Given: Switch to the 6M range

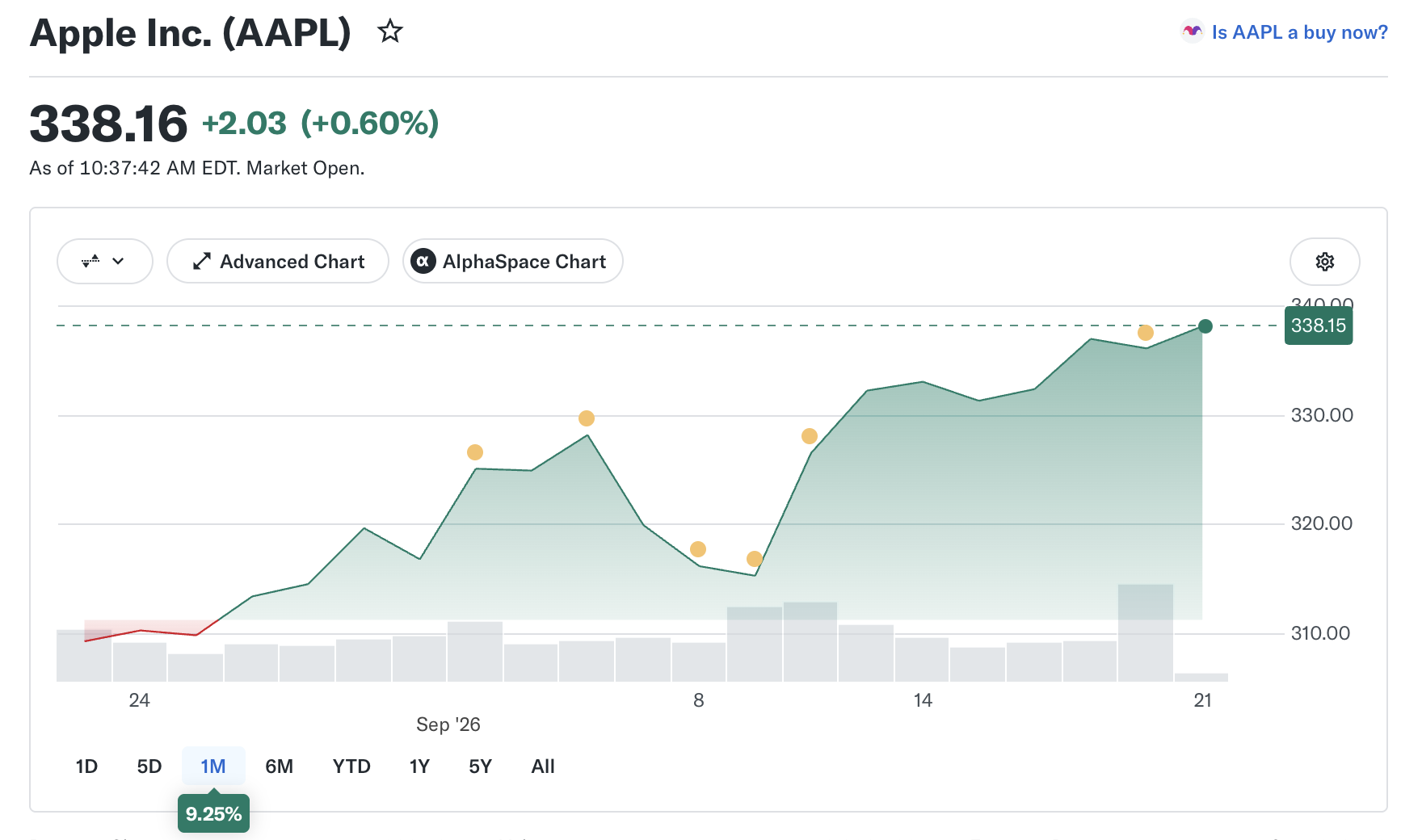Looking at the screenshot, I should [280, 766].
